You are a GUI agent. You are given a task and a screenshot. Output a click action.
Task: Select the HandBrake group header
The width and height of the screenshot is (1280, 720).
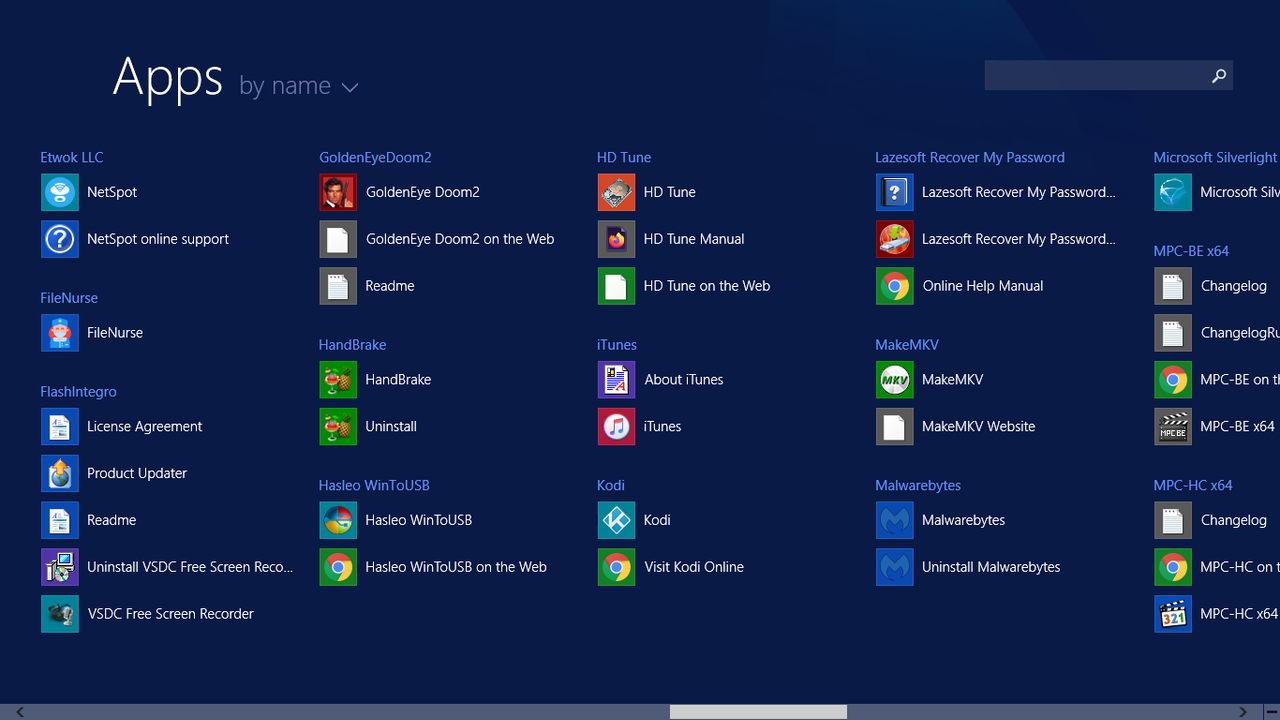click(352, 345)
